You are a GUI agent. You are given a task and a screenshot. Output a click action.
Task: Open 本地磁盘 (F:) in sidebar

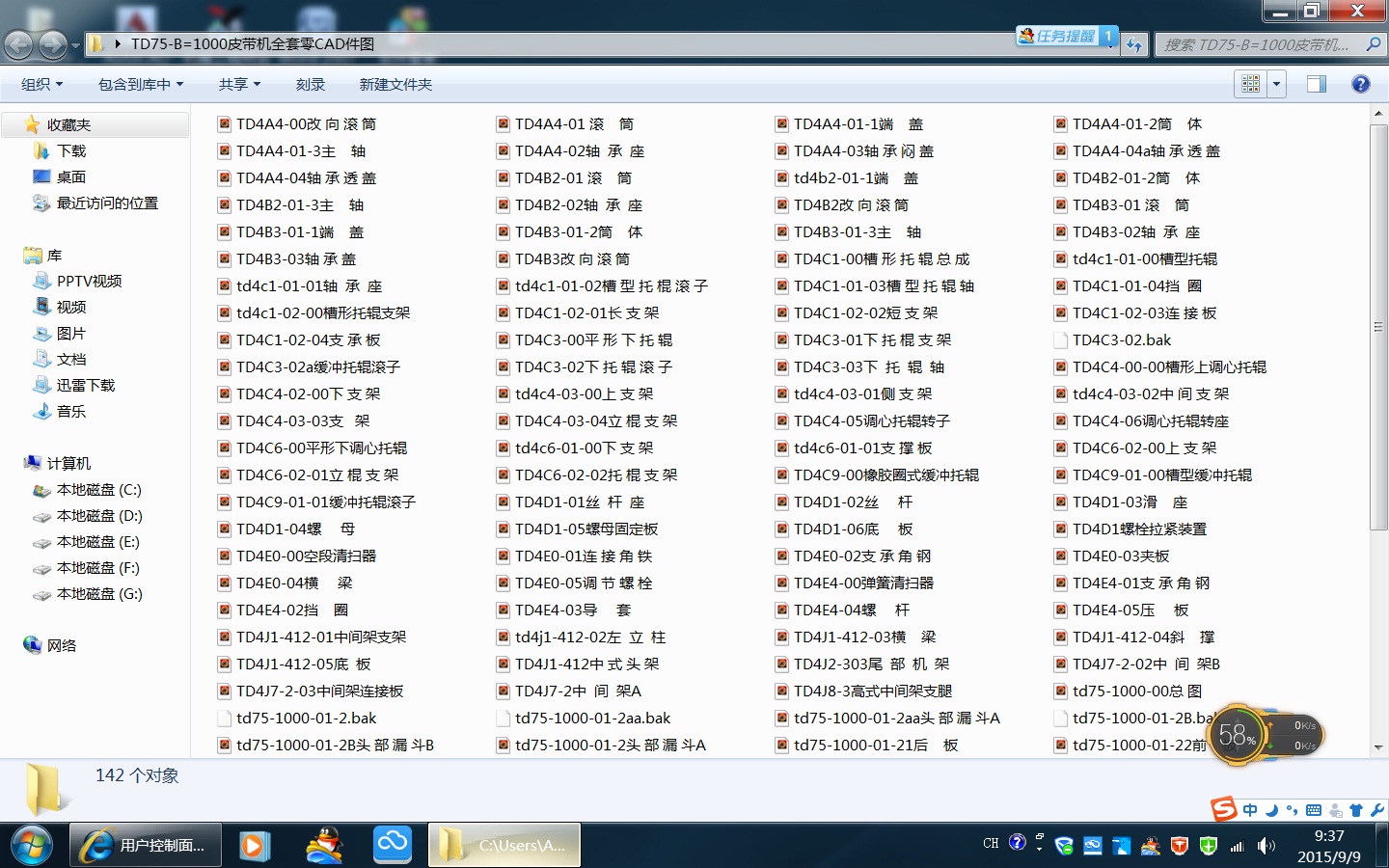tap(98, 568)
